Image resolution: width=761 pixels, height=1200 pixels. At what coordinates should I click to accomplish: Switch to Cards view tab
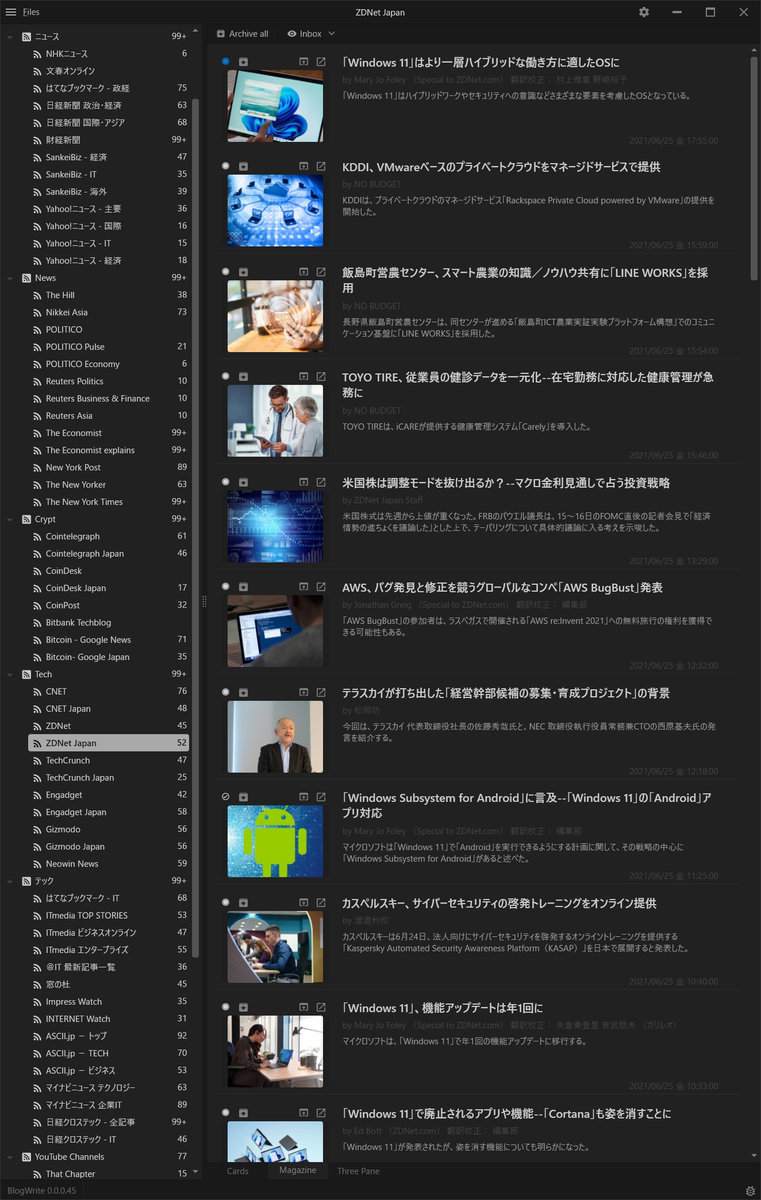coord(238,1171)
